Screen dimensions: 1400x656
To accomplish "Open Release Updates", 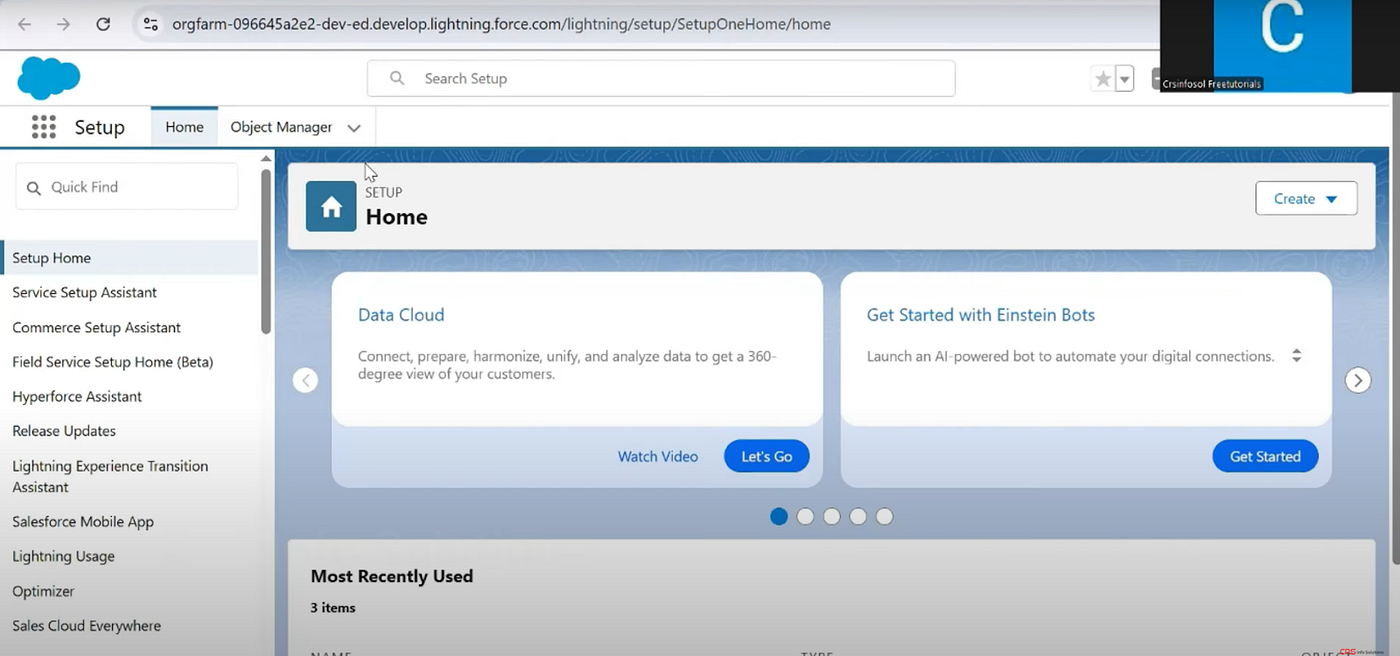I will tap(64, 431).
